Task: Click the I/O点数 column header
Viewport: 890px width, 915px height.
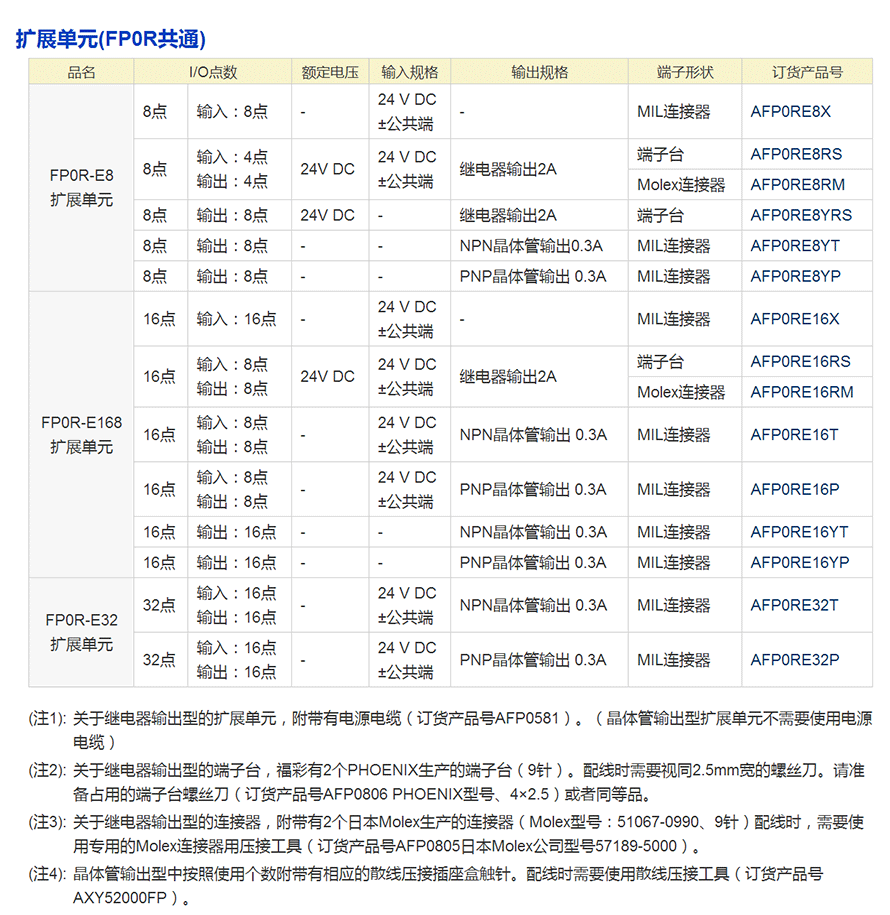Action: tap(213, 72)
